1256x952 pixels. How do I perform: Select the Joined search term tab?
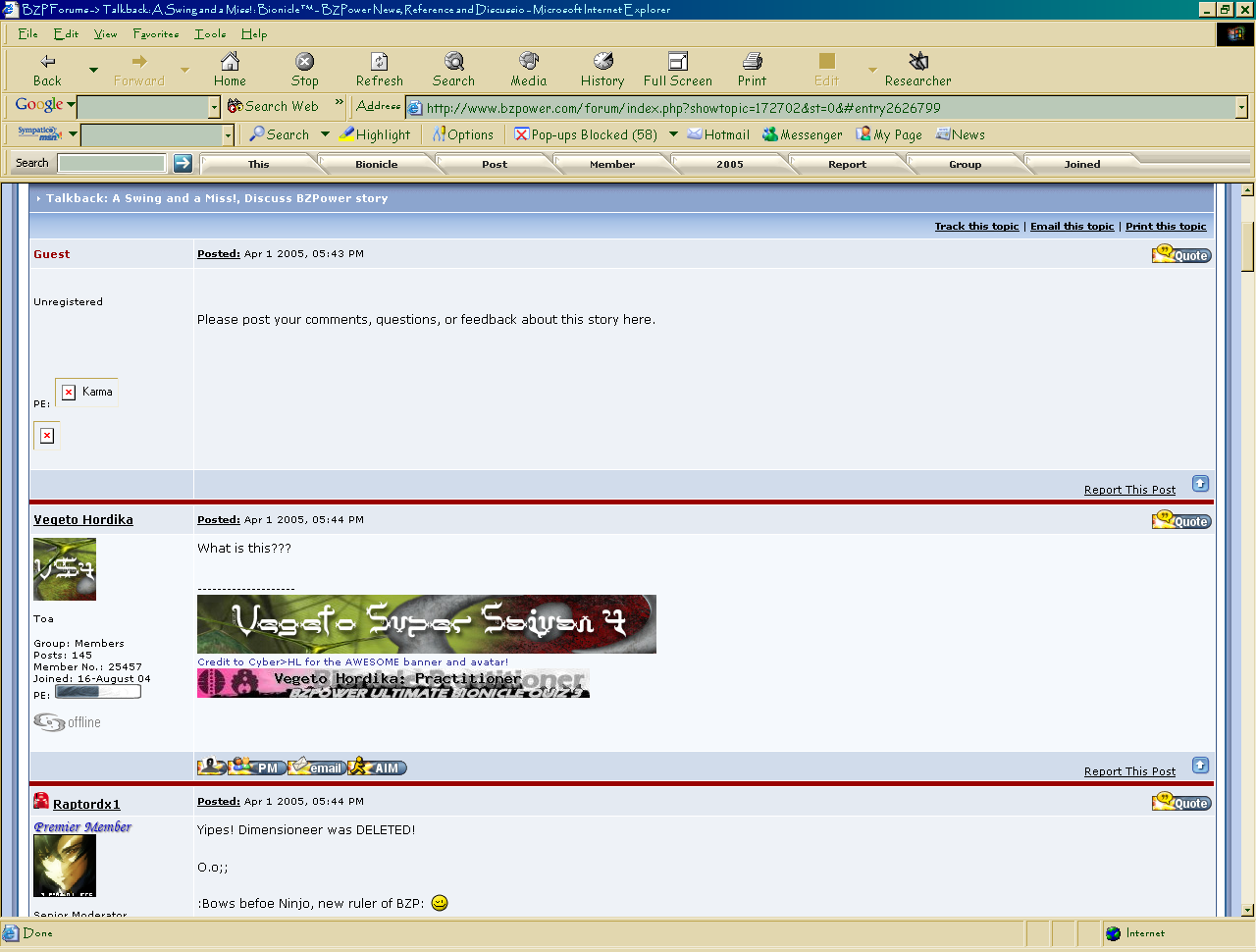[x=1082, y=164]
